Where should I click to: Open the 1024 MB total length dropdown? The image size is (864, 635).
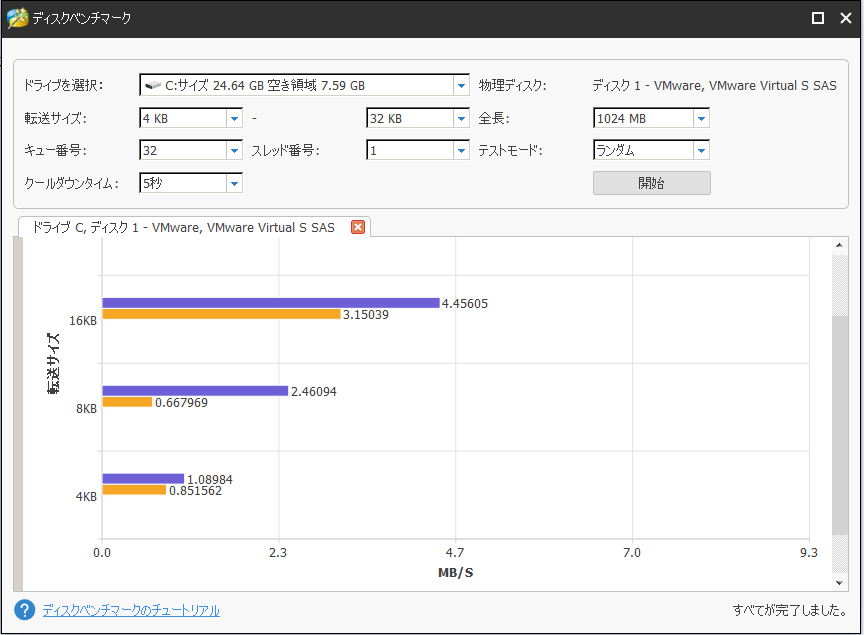[x=701, y=119]
